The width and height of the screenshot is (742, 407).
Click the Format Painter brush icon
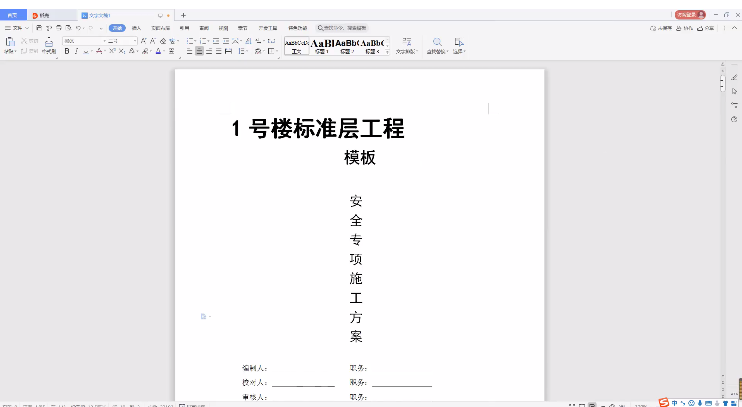pyautogui.click(x=49, y=42)
